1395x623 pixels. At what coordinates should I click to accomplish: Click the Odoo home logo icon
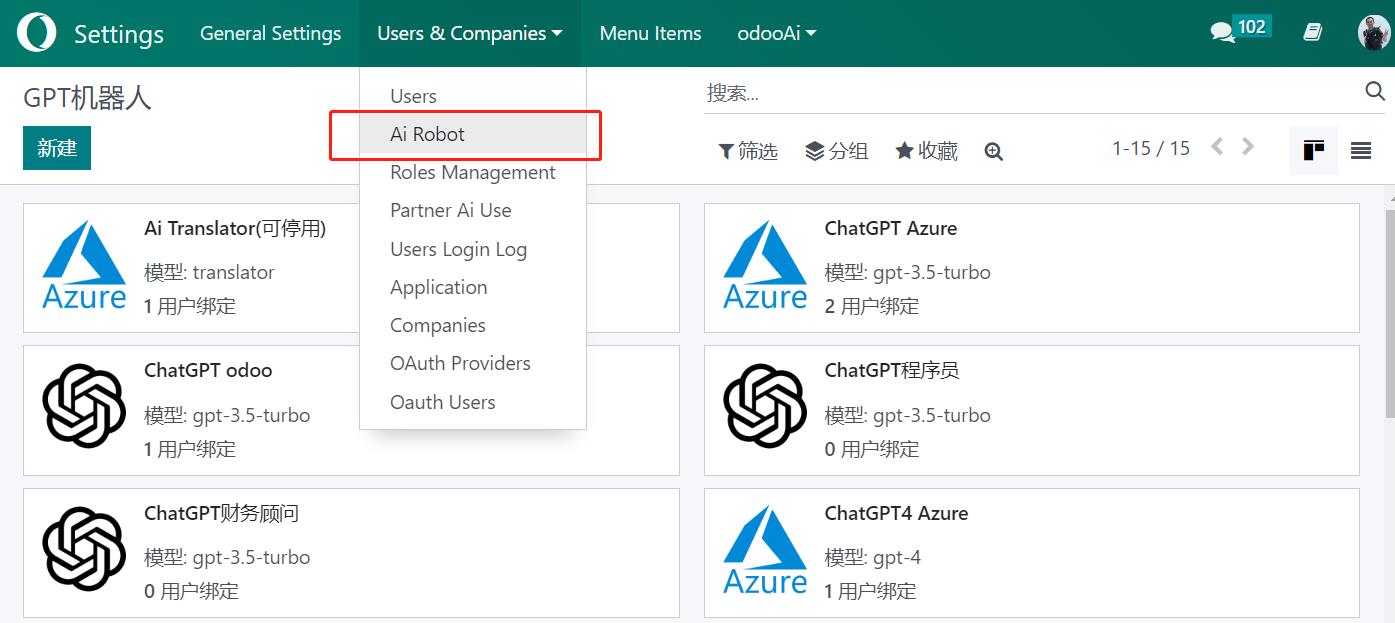[37, 33]
